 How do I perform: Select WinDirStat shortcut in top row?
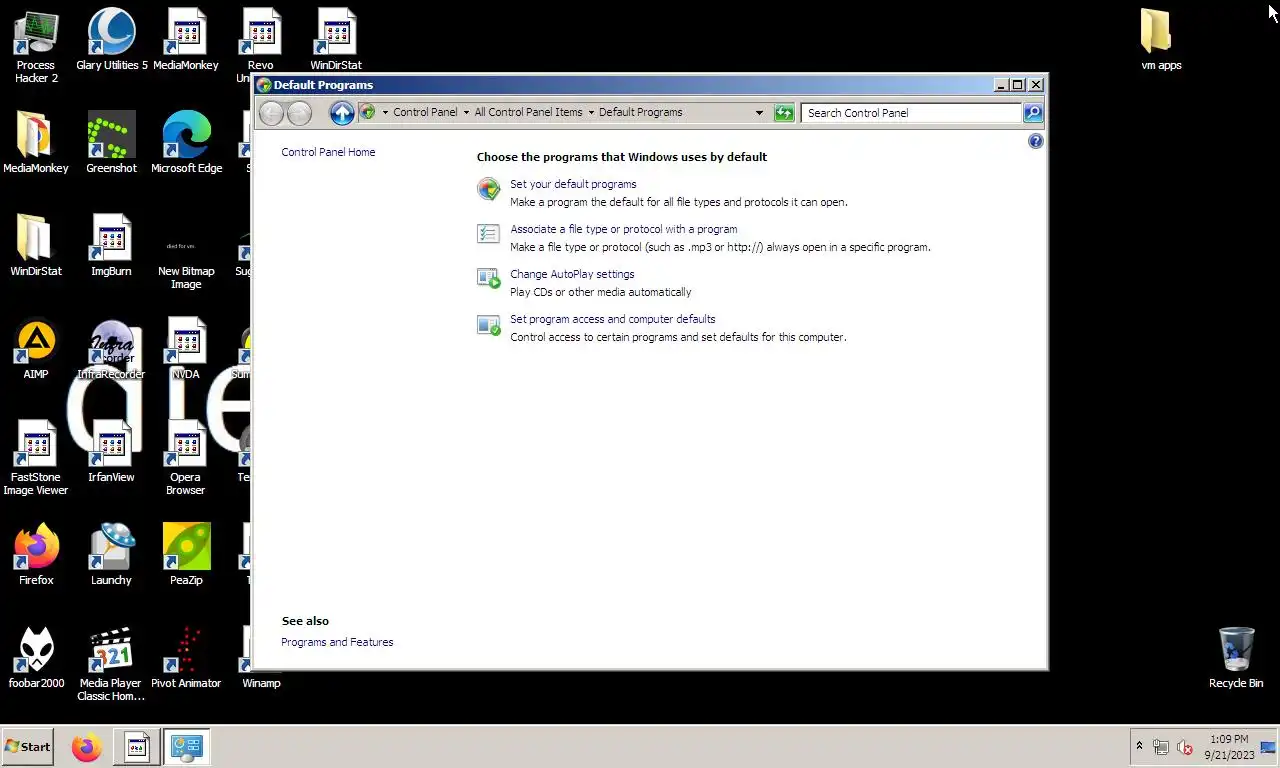click(336, 40)
